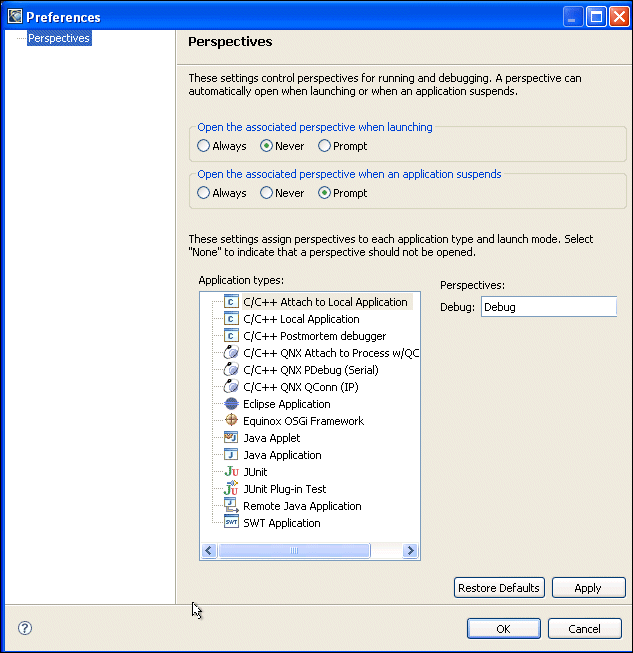Click the C/C++ Local Application icon
Image resolution: width=633 pixels, height=653 pixels.
click(x=231, y=319)
